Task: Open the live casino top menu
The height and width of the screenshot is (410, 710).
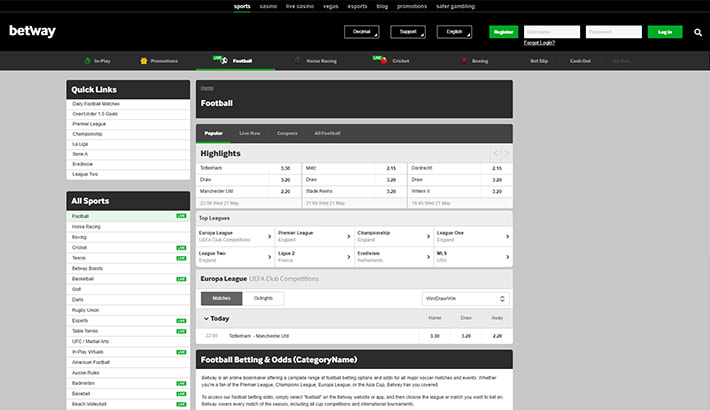Action: click(300, 6)
